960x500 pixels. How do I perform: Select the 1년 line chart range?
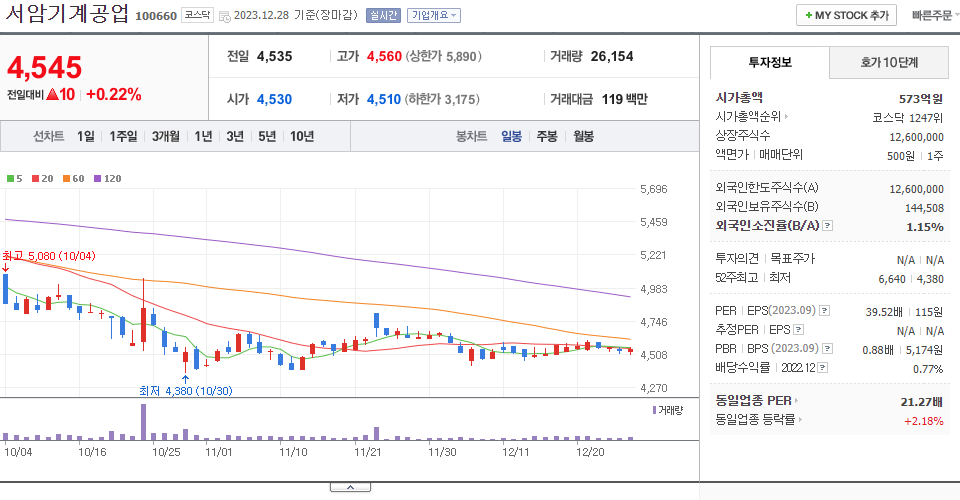(x=203, y=136)
